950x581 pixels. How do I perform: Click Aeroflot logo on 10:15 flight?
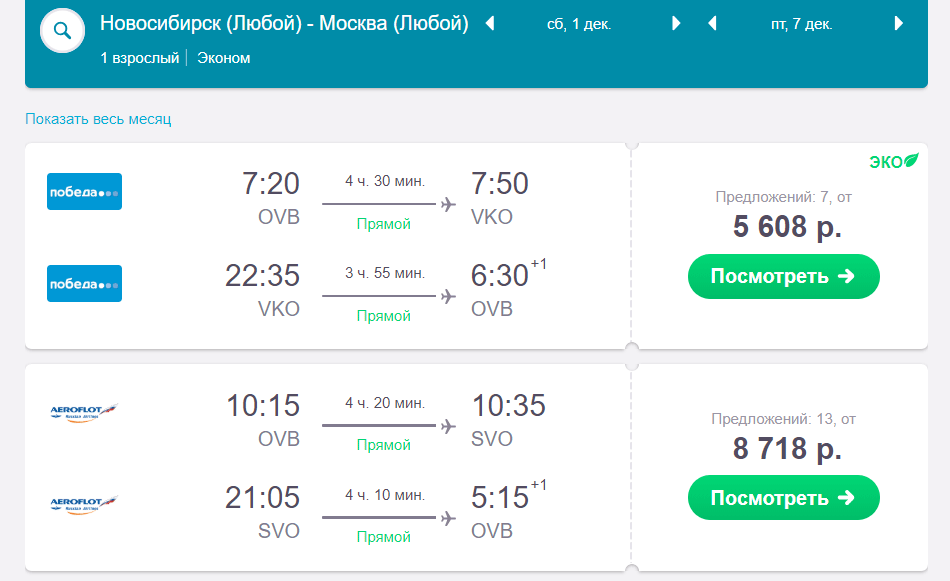click(84, 412)
